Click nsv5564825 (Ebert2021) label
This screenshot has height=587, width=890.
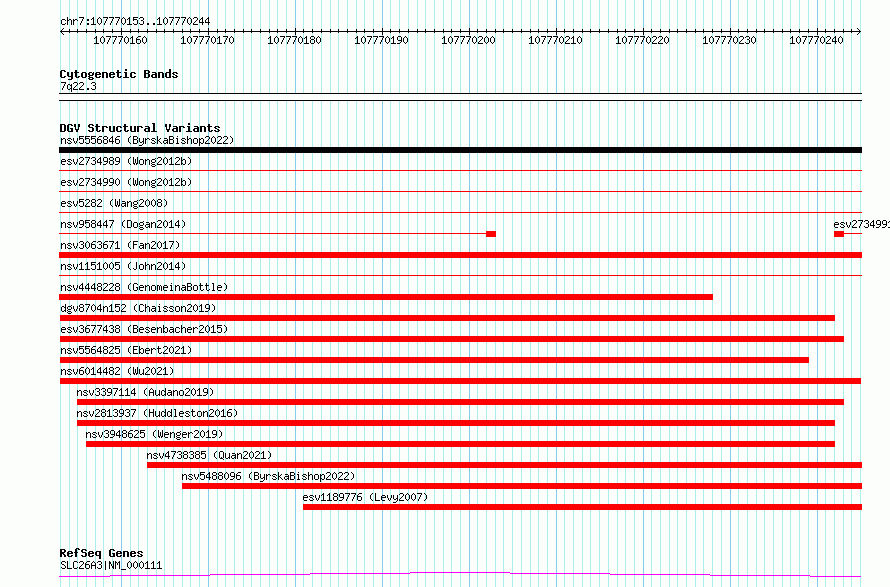[x=126, y=350]
